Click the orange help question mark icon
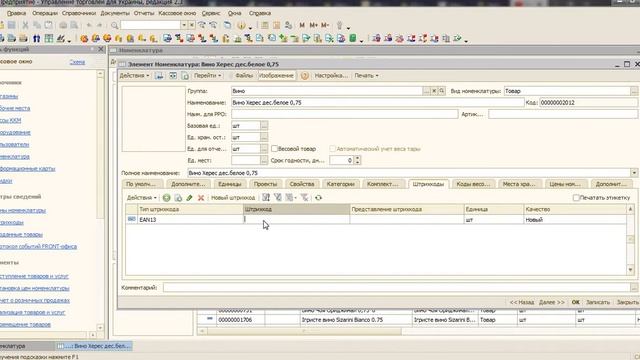This screenshot has height=360, width=640. pos(304,76)
